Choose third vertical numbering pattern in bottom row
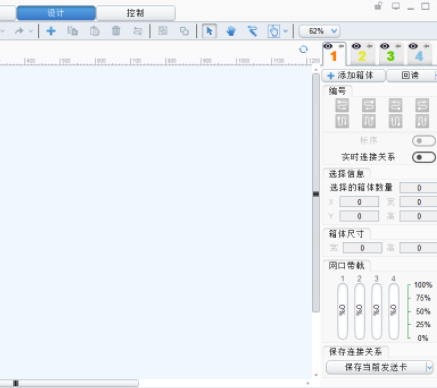Viewport: 437px width, 388px height. pyautogui.click(x=395, y=121)
